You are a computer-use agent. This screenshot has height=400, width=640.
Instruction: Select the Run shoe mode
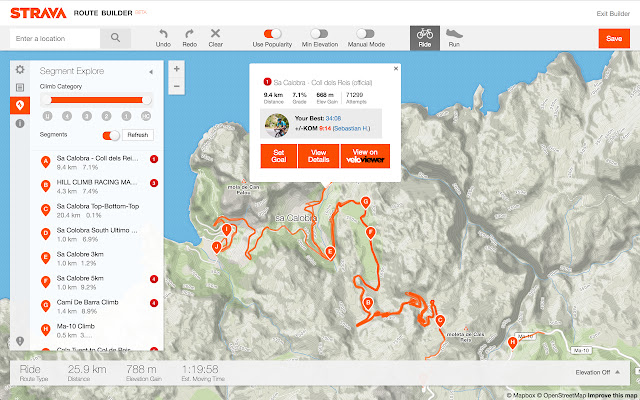pos(454,38)
